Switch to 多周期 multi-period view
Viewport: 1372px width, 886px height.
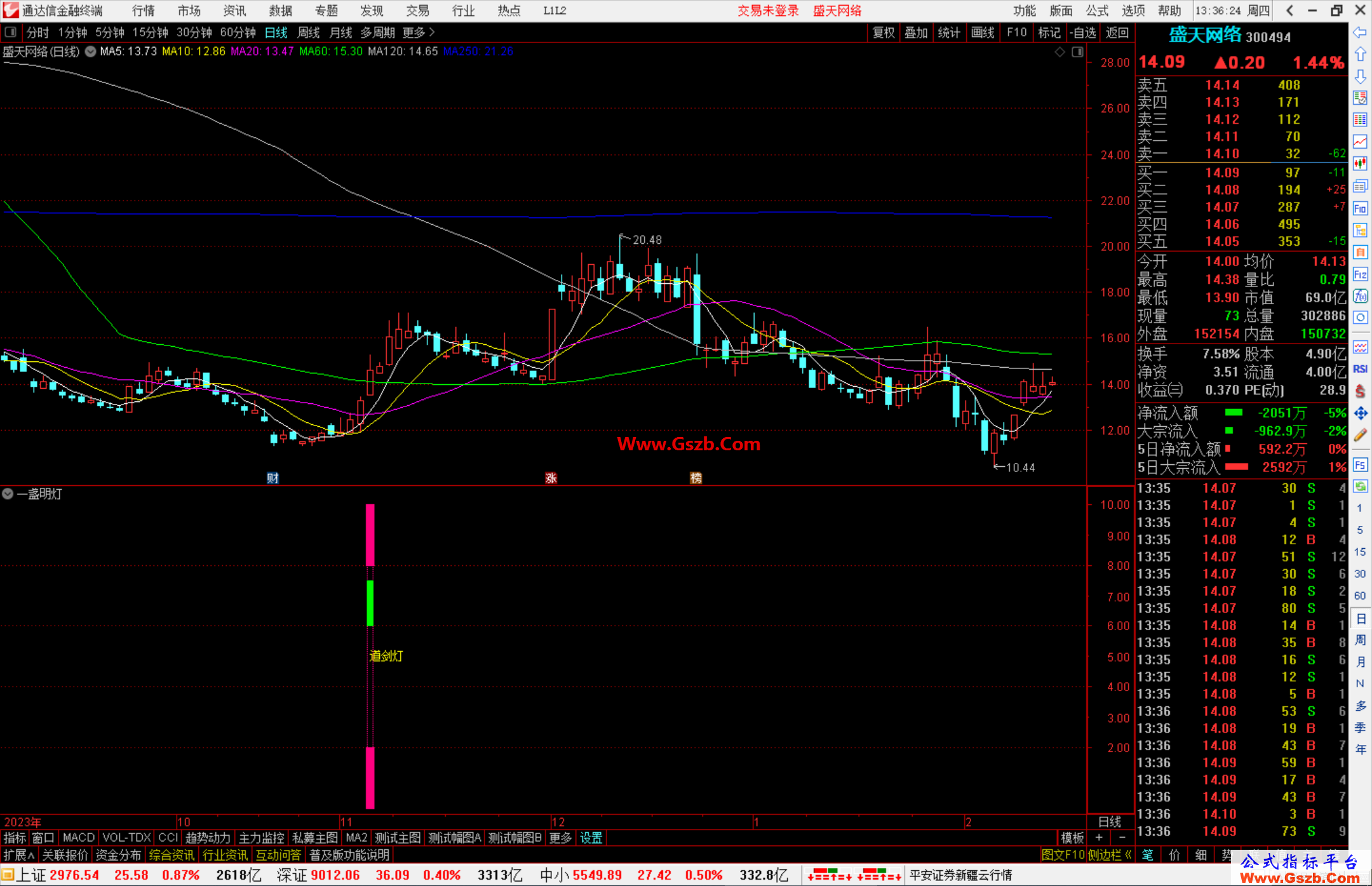377,32
